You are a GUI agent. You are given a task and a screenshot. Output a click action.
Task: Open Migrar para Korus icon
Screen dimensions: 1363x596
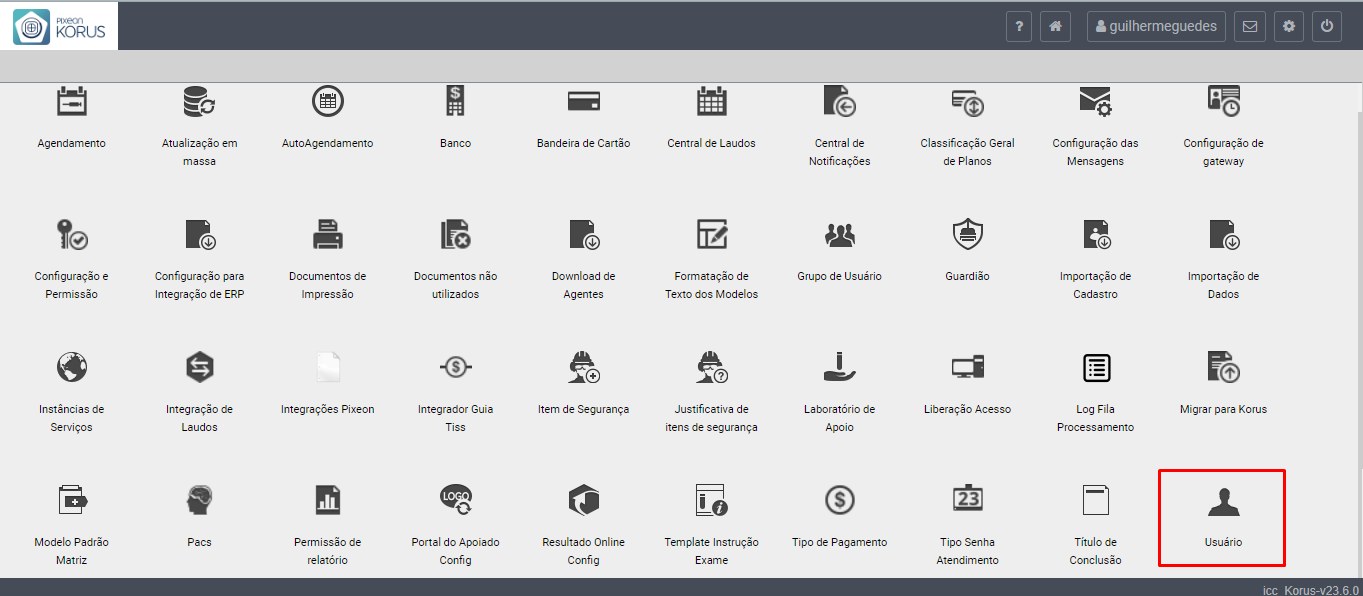(x=1223, y=367)
